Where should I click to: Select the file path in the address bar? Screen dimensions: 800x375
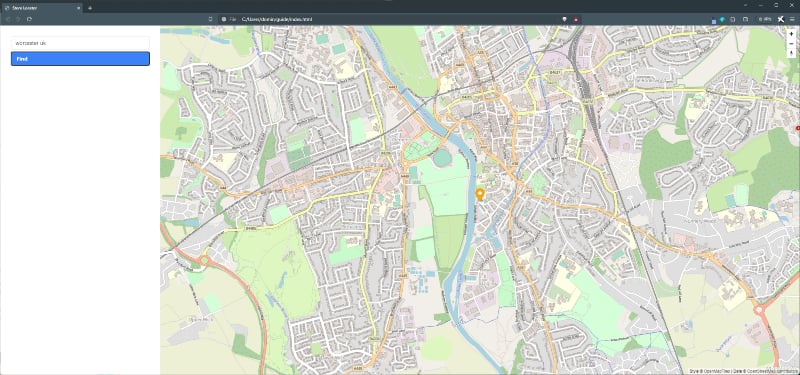click(x=277, y=19)
